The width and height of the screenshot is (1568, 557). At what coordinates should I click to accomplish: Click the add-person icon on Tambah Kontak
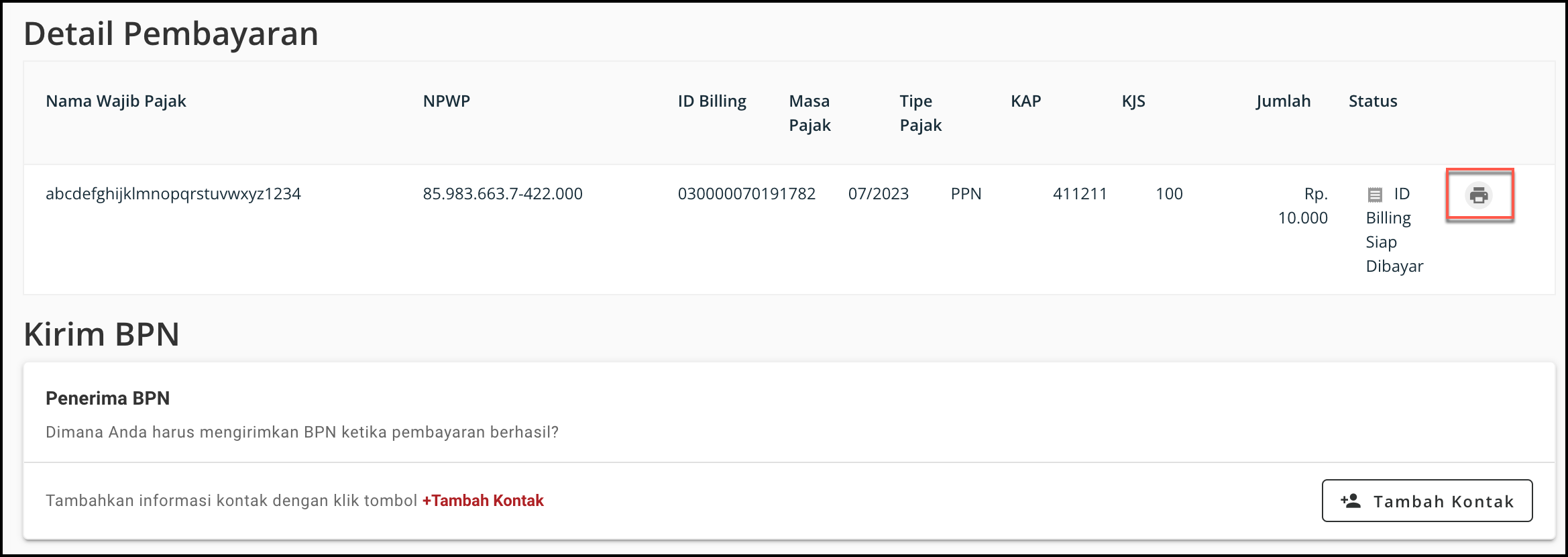coord(1351,501)
